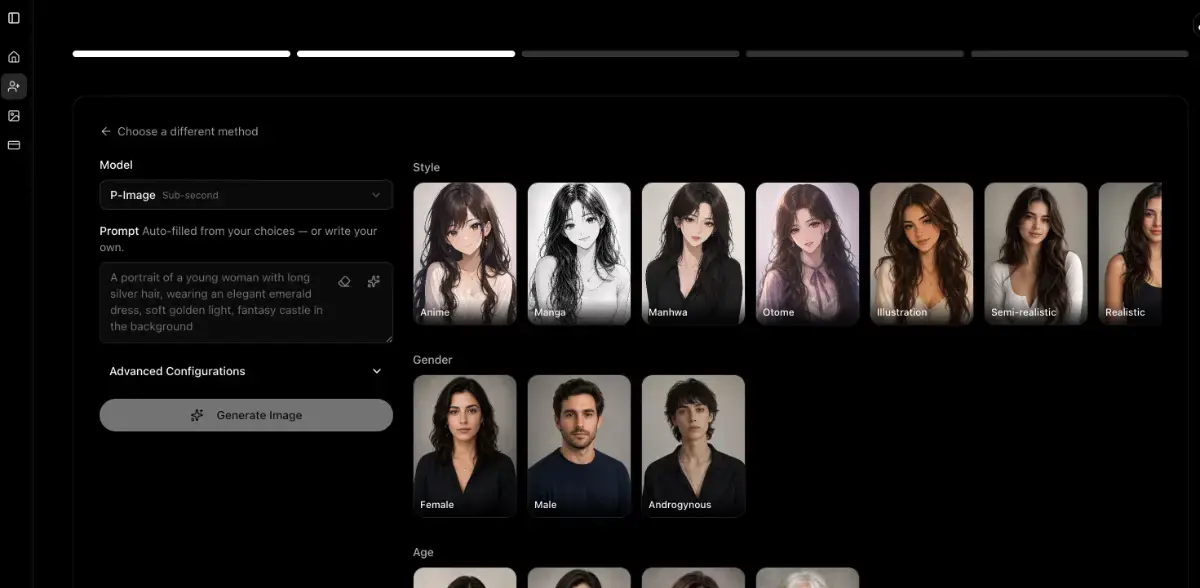Toggle the sidebar panel icon

(x=14, y=18)
